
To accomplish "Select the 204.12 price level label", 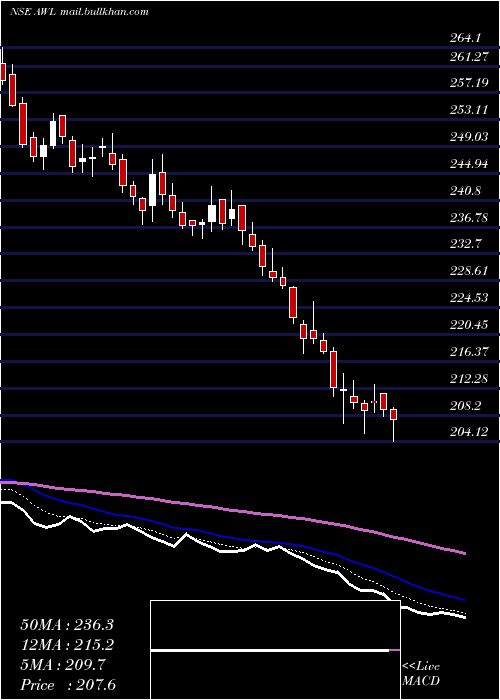I will pos(469,432).
